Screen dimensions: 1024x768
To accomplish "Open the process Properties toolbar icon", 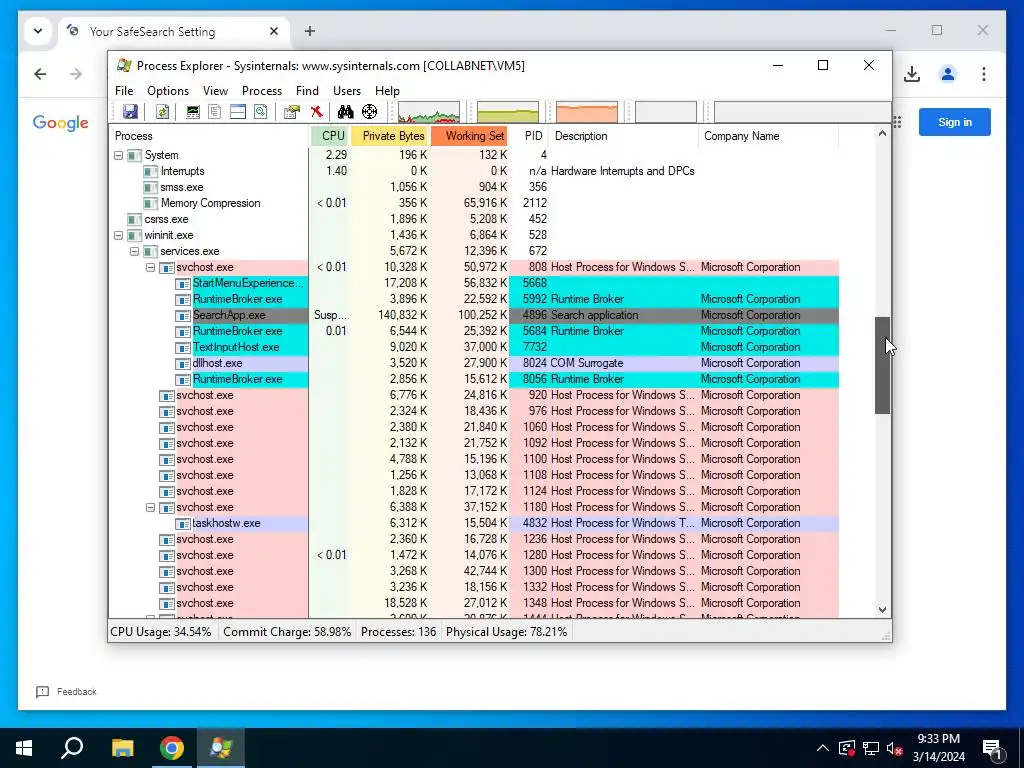I will point(291,112).
